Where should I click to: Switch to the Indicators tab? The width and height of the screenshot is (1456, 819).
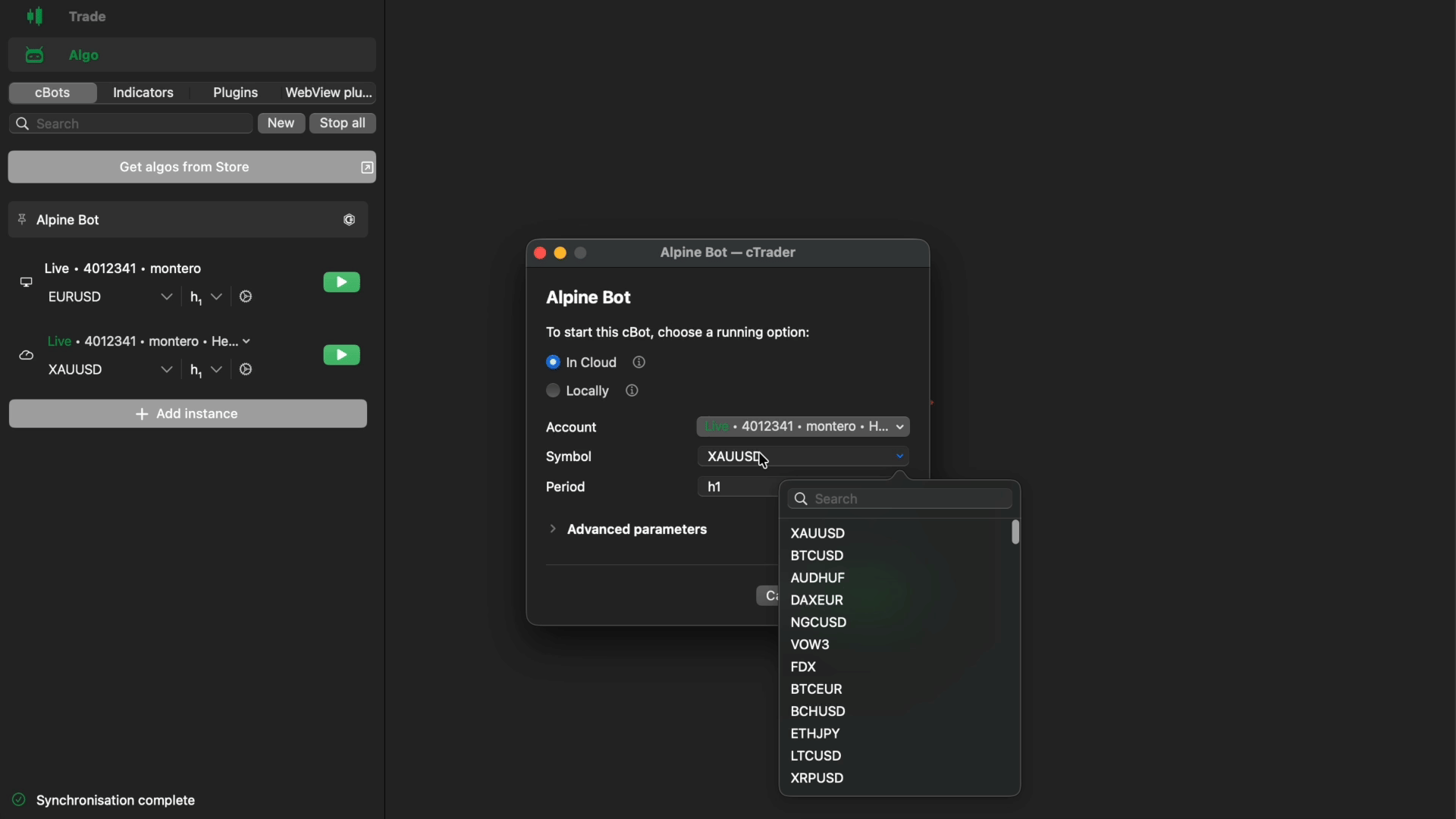[143, 93]
